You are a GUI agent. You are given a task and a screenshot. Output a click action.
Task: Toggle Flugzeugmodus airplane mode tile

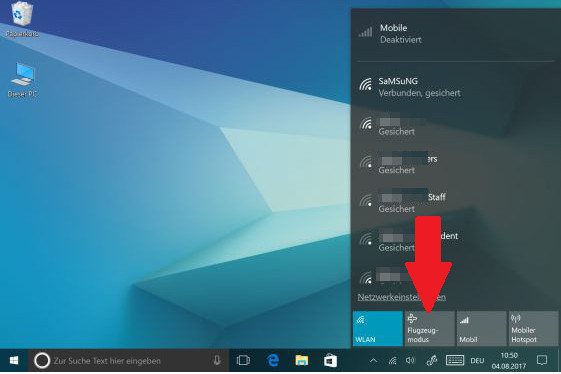pyautogui.click(x=429, y=329)
